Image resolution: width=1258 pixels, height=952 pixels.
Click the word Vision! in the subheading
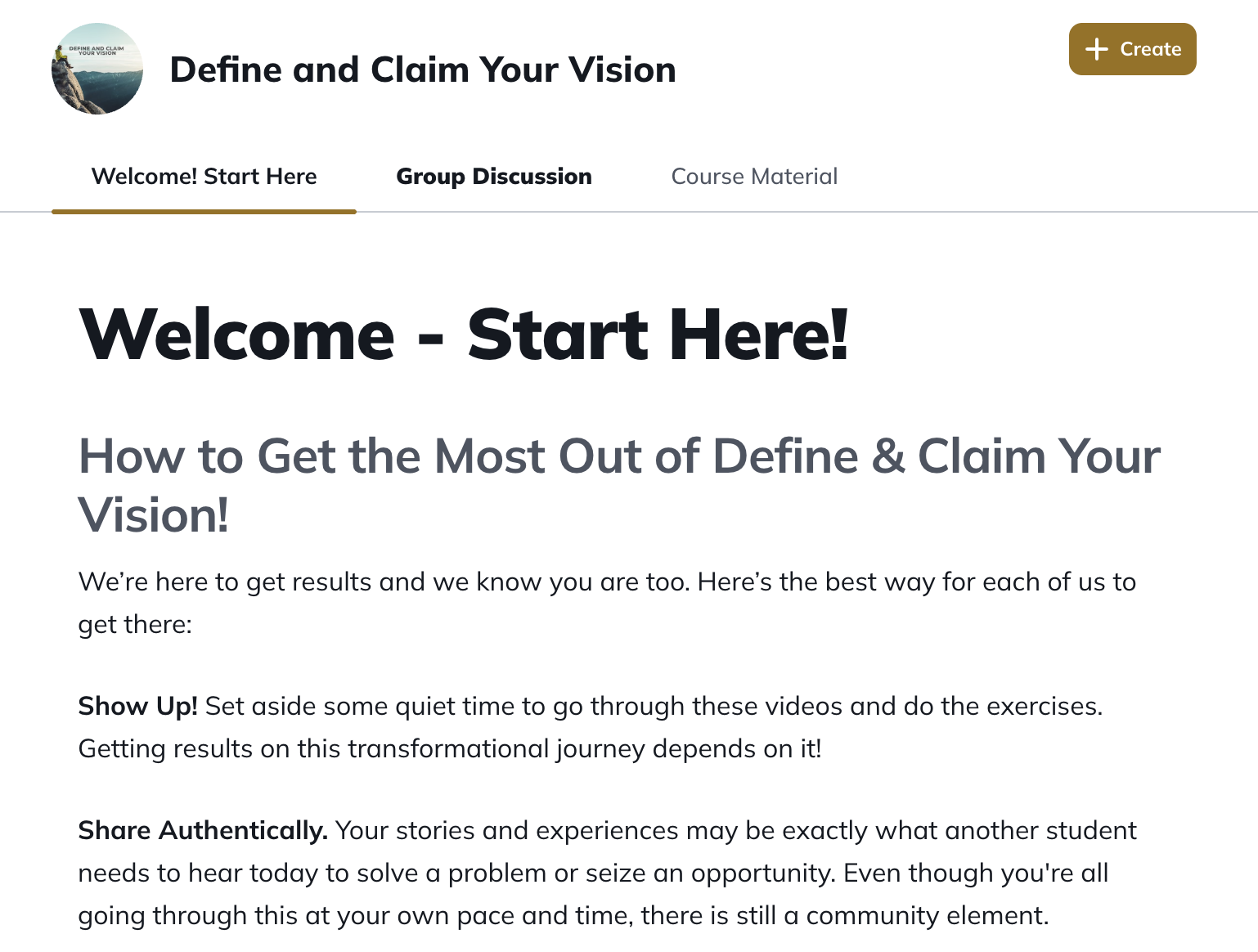[x=154, y=515]
